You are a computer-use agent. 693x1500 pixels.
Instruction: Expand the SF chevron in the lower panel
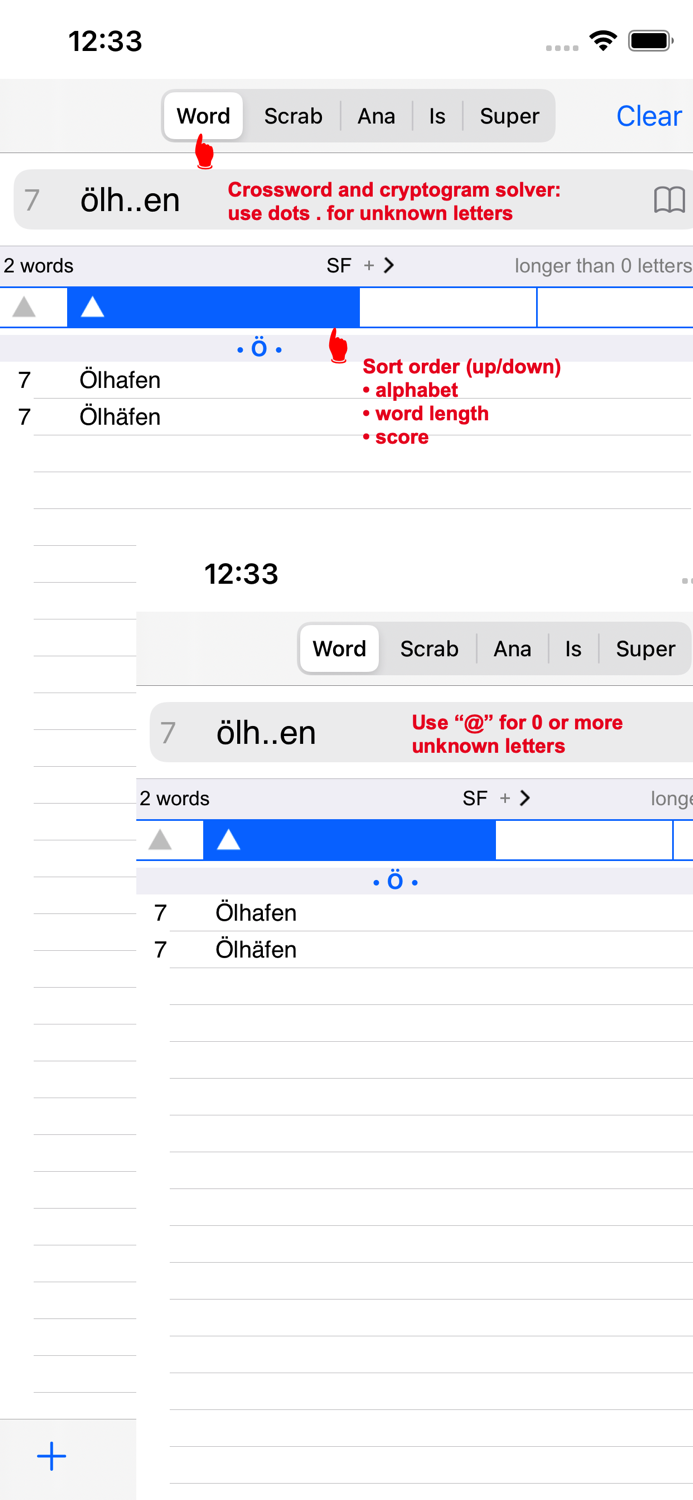(x=524, y=798)
